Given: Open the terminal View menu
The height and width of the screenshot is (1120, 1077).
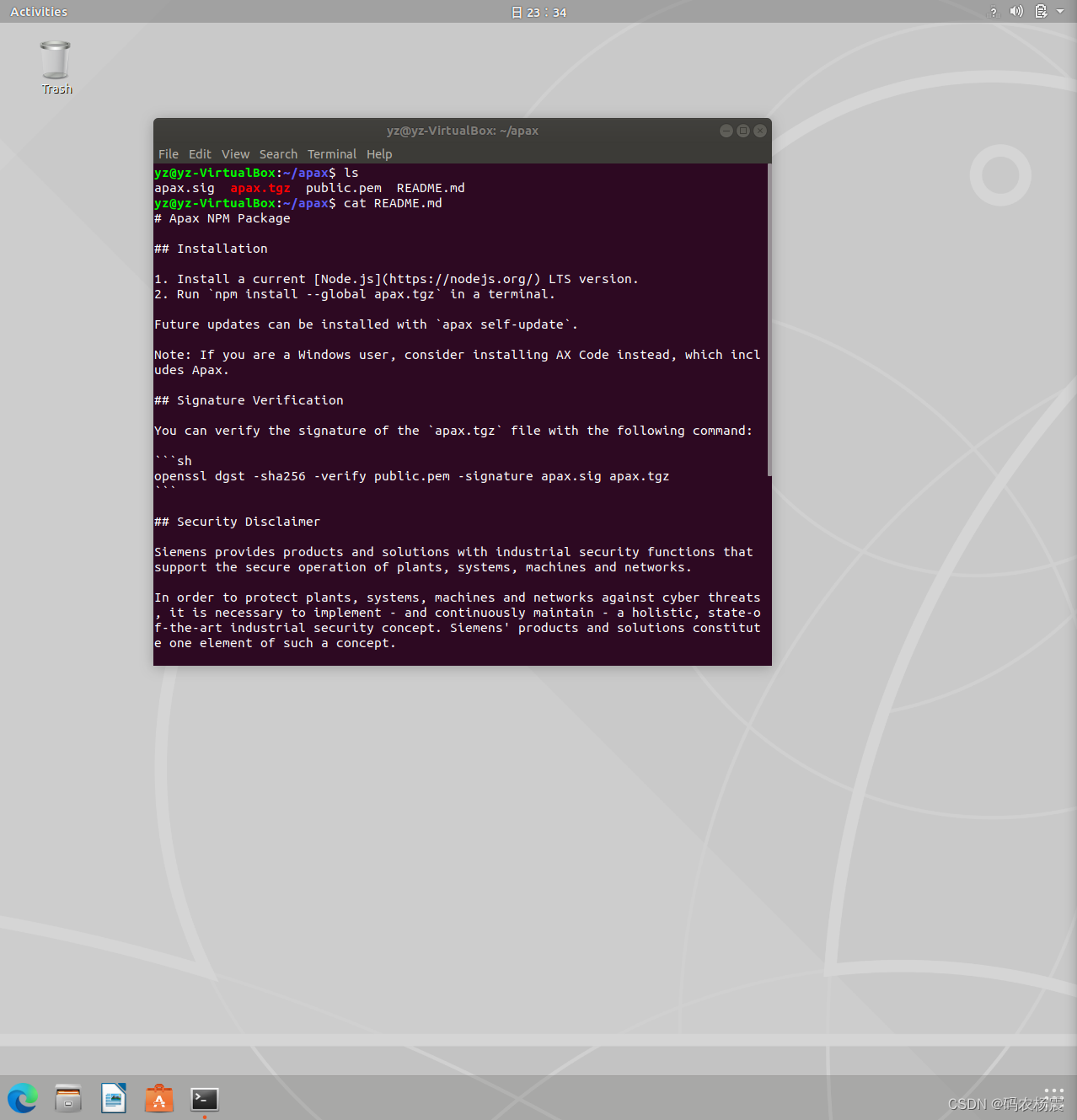Looking at the screenshot, I should pos(236,154).
